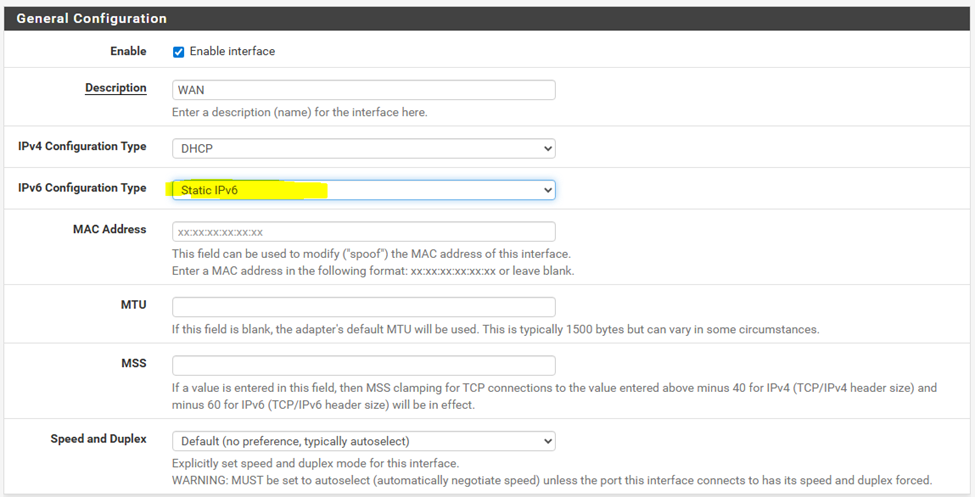
Task: Click the MSS field label
Action: point(134,363)
